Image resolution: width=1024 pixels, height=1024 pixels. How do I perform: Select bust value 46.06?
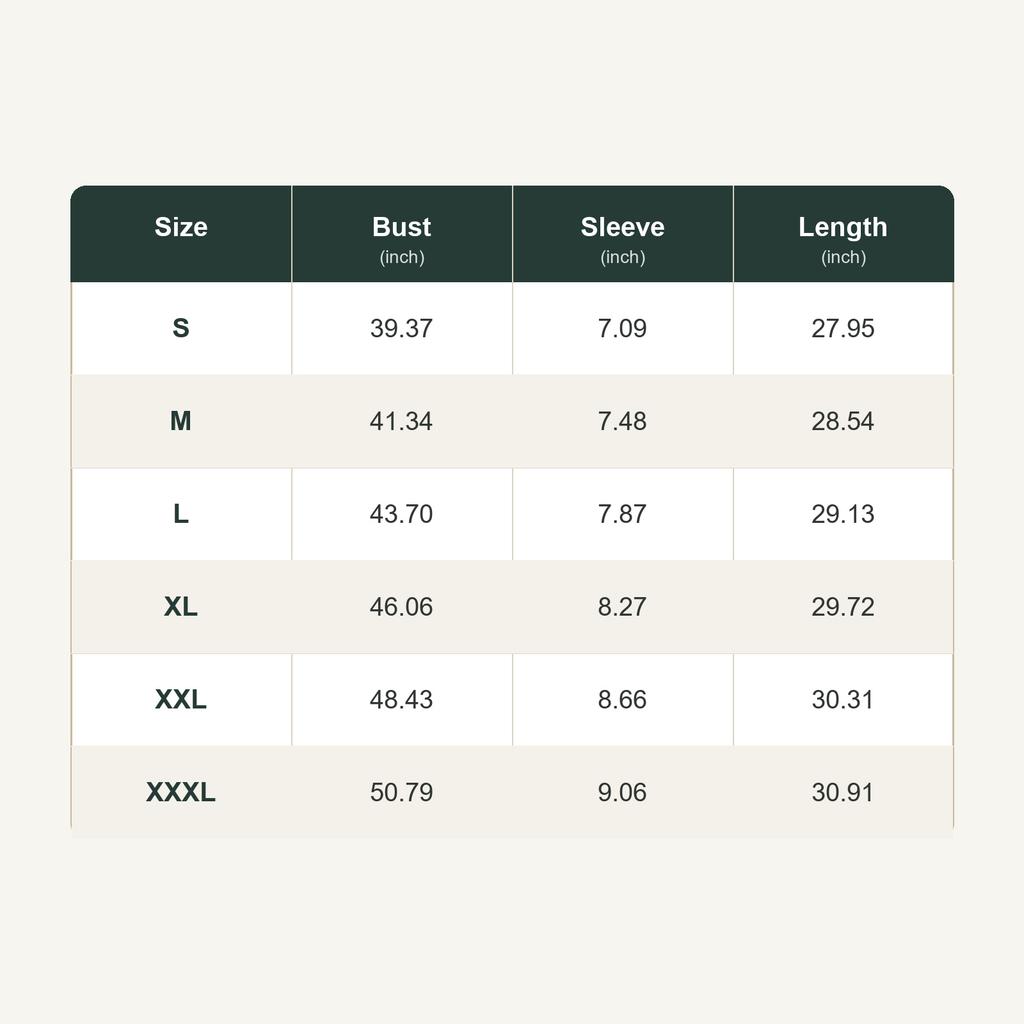click(x=402, y=607)
